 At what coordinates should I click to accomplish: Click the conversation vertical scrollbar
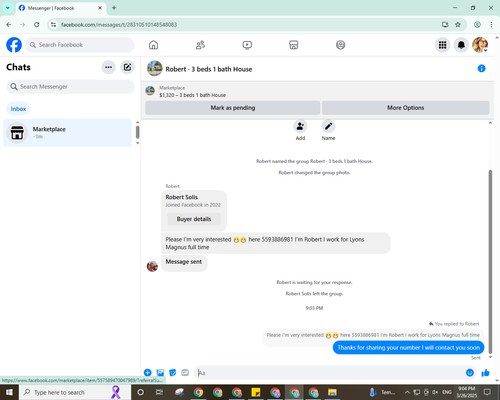click(490, 262)
